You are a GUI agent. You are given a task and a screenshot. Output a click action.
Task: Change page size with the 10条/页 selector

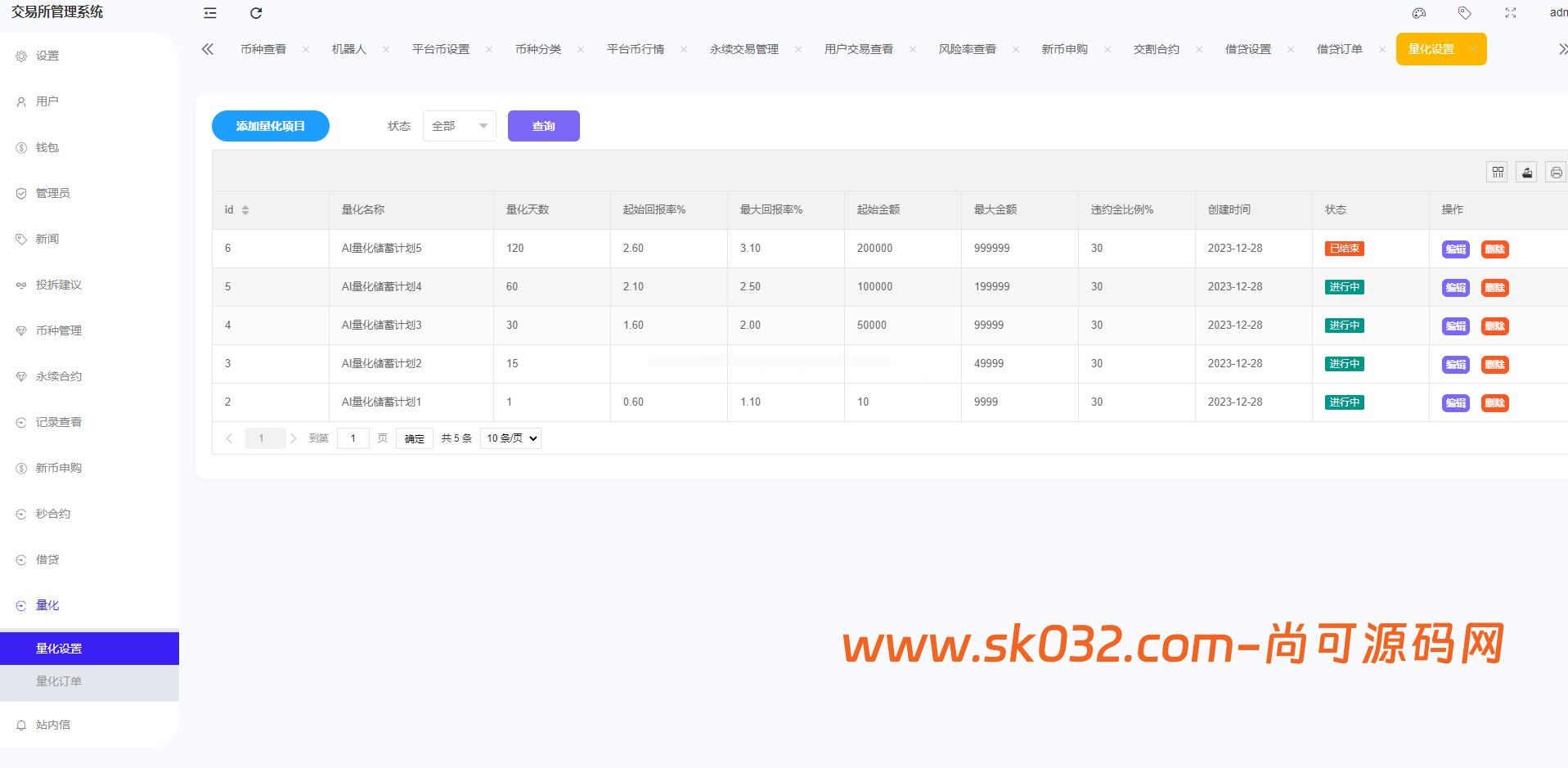(x=510, y=438)
